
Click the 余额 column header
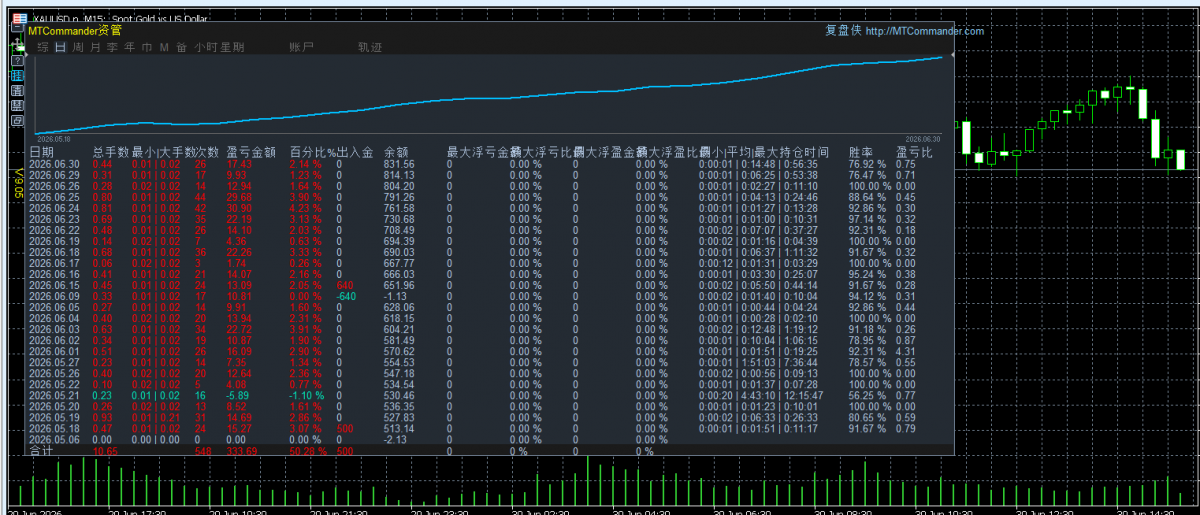click(x=396, y=153)
